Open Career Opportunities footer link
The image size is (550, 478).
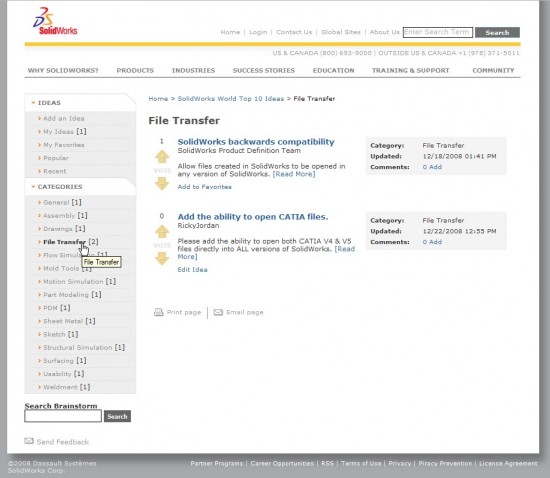282,463
